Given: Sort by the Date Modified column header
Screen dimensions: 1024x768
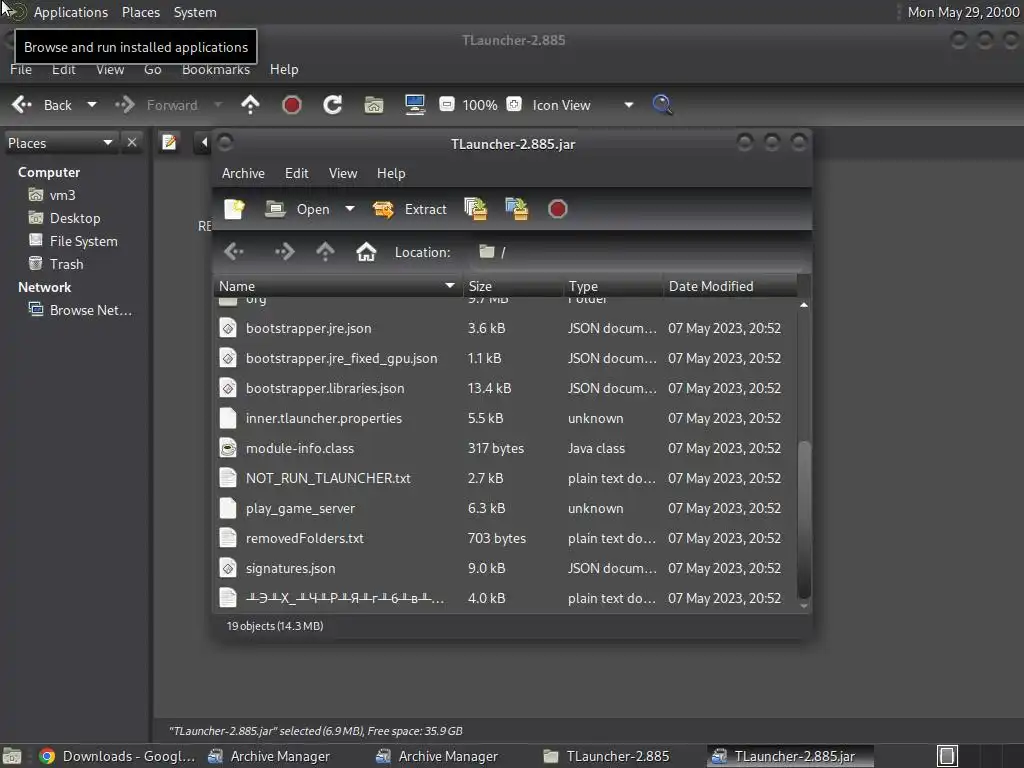Looking at the screenshot, I should pos(730,286).
